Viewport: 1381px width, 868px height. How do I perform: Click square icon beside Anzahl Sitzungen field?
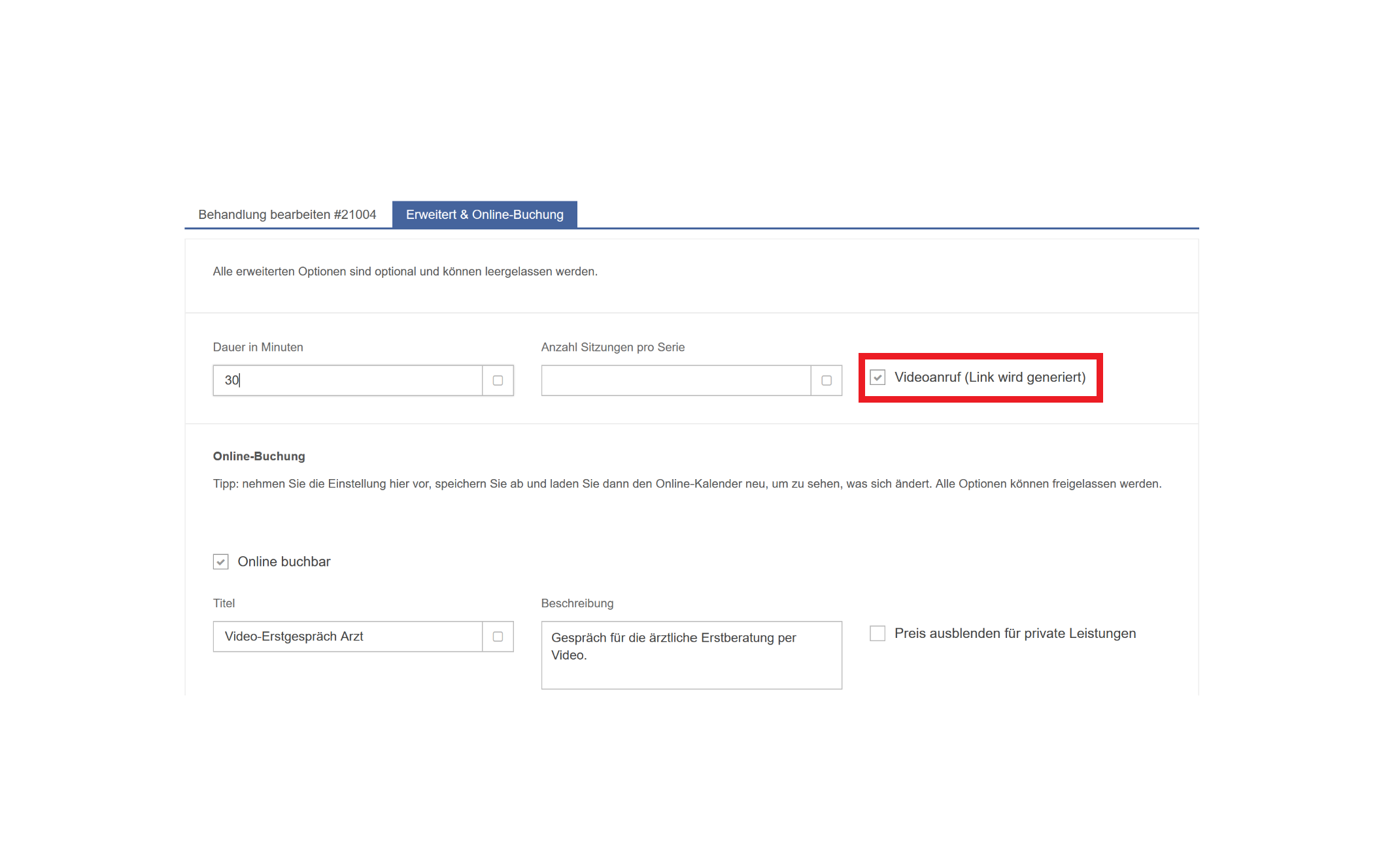(827, 380)
